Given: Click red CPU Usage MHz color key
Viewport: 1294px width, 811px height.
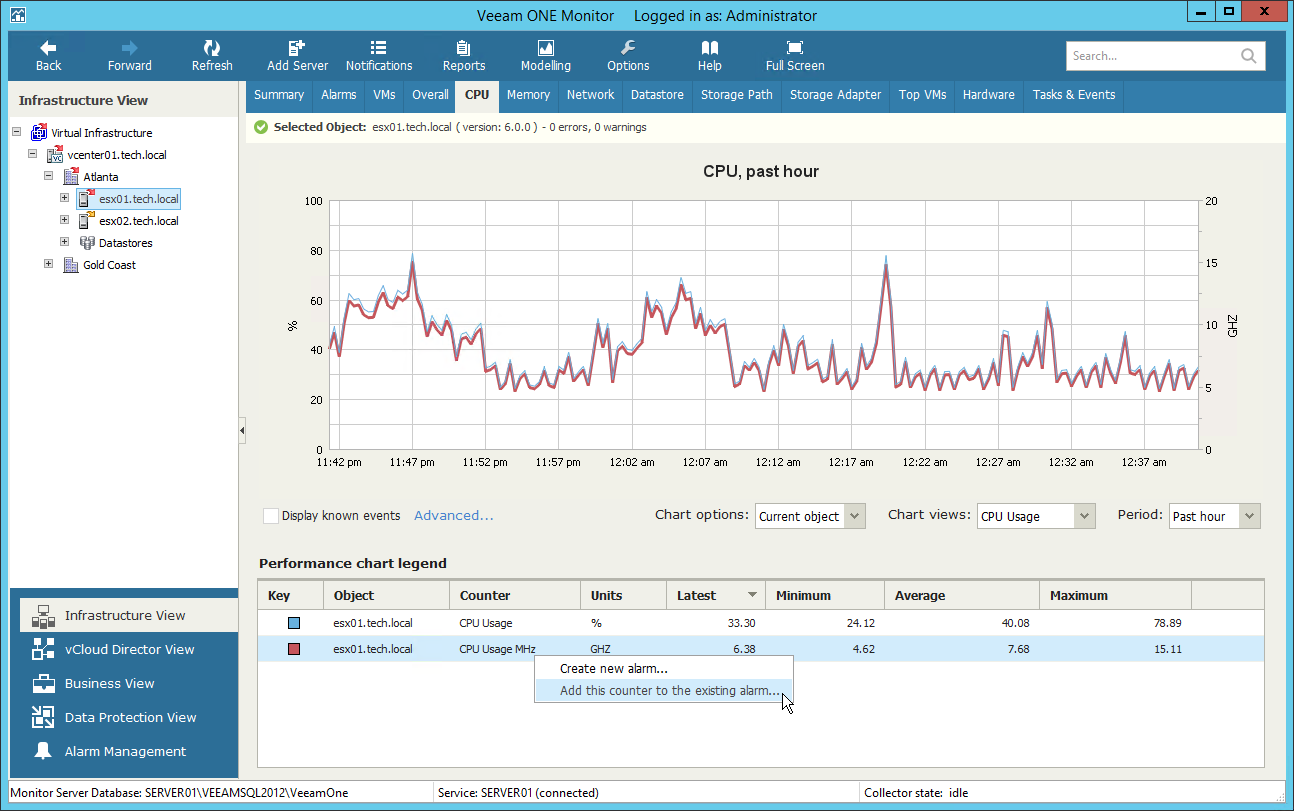Looking at the screenshot, I should (294, 649).
